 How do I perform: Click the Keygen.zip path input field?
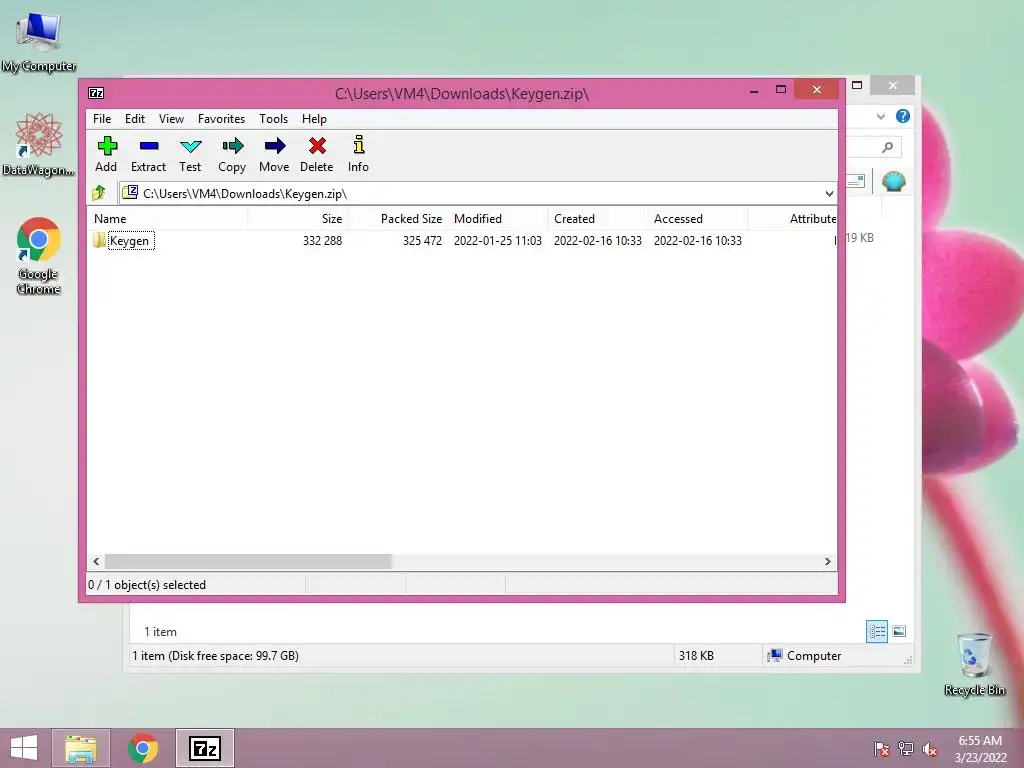(470, 193)
